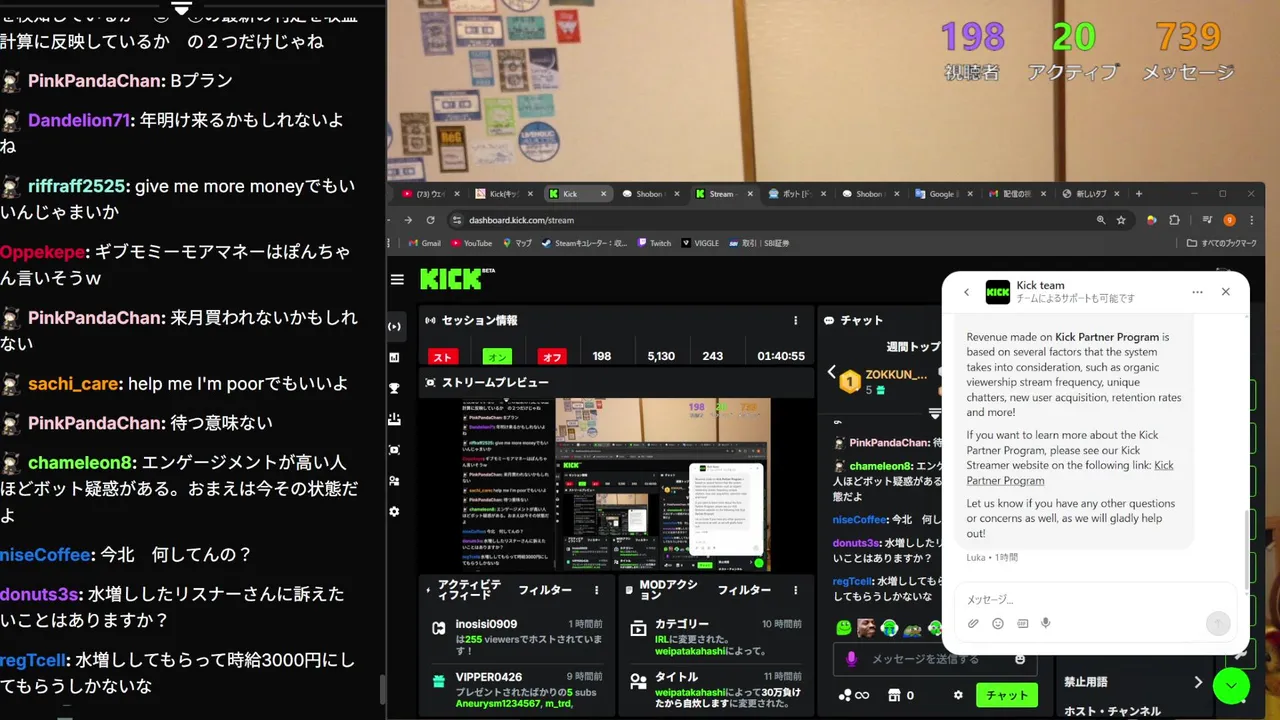The width and height of the screenshot is (1280, 720).
Task: Open the YouTube bookmark
Action: pos(471,243)
